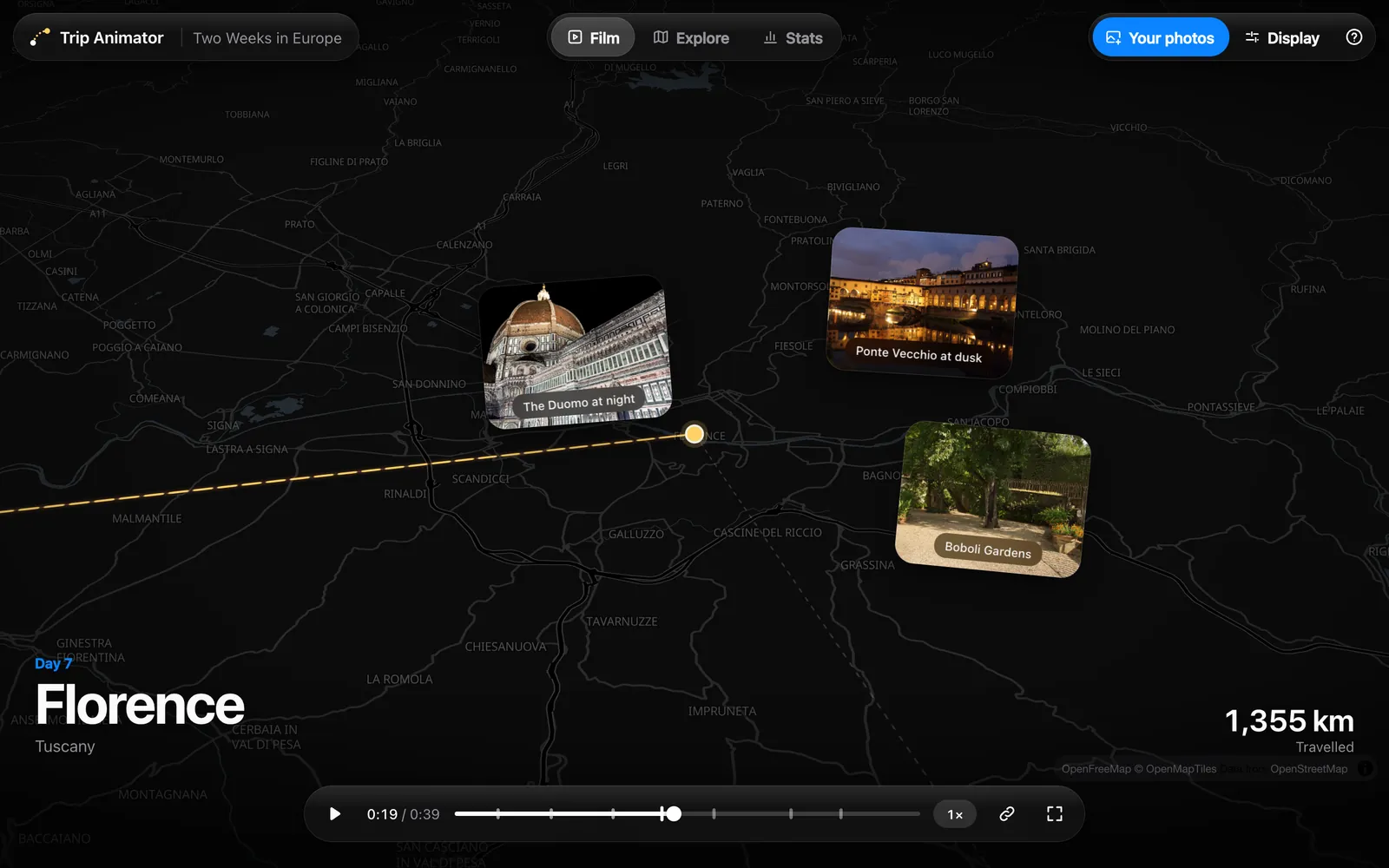
Task: Click the Day 7 label
Action: (53, 663)
